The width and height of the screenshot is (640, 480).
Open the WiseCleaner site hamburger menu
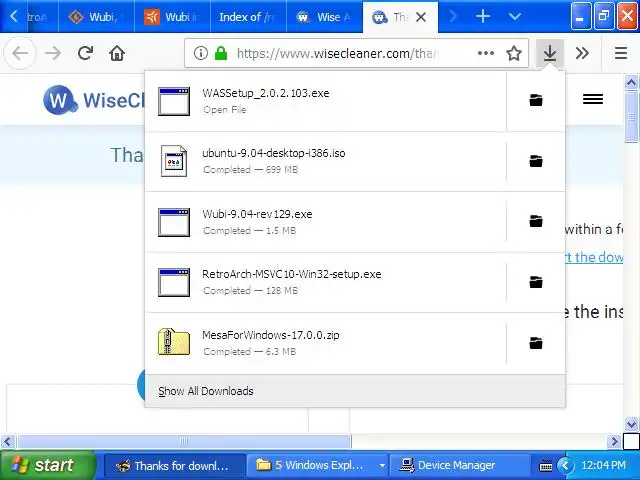pos(593,99)
